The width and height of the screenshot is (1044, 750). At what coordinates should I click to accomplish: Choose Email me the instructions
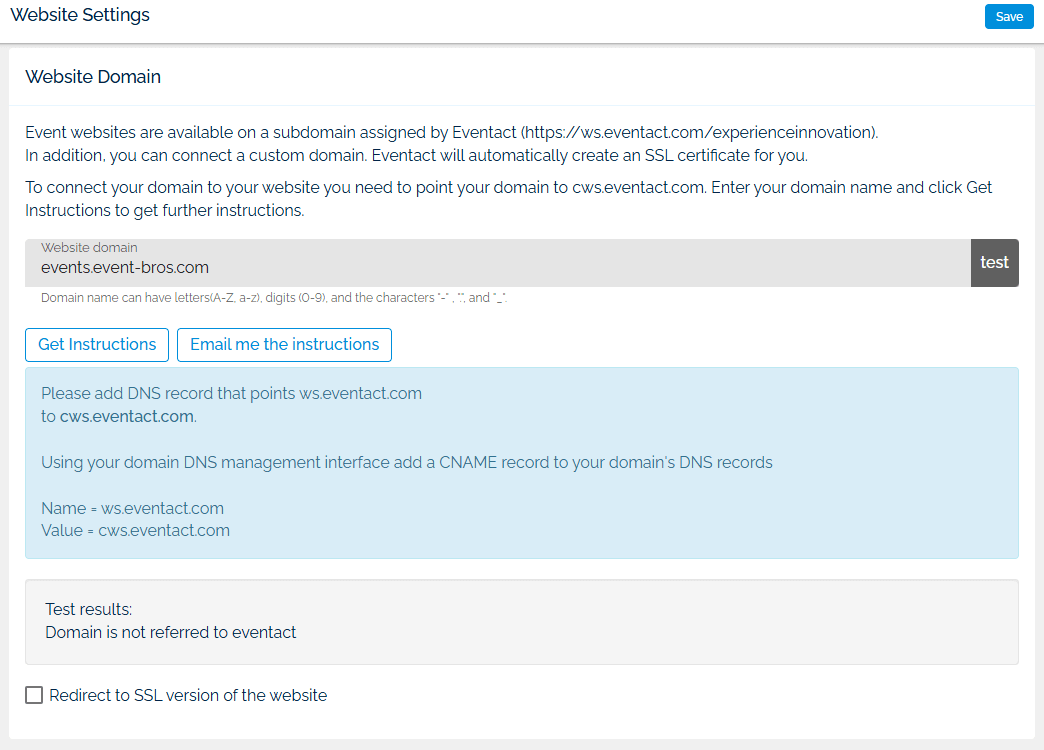point(284,344)
